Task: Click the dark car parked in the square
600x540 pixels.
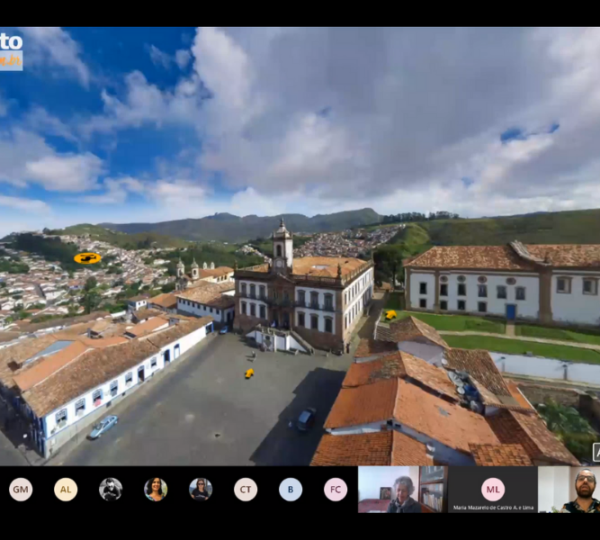Action: pyautogui.click(x=305, y=419)
